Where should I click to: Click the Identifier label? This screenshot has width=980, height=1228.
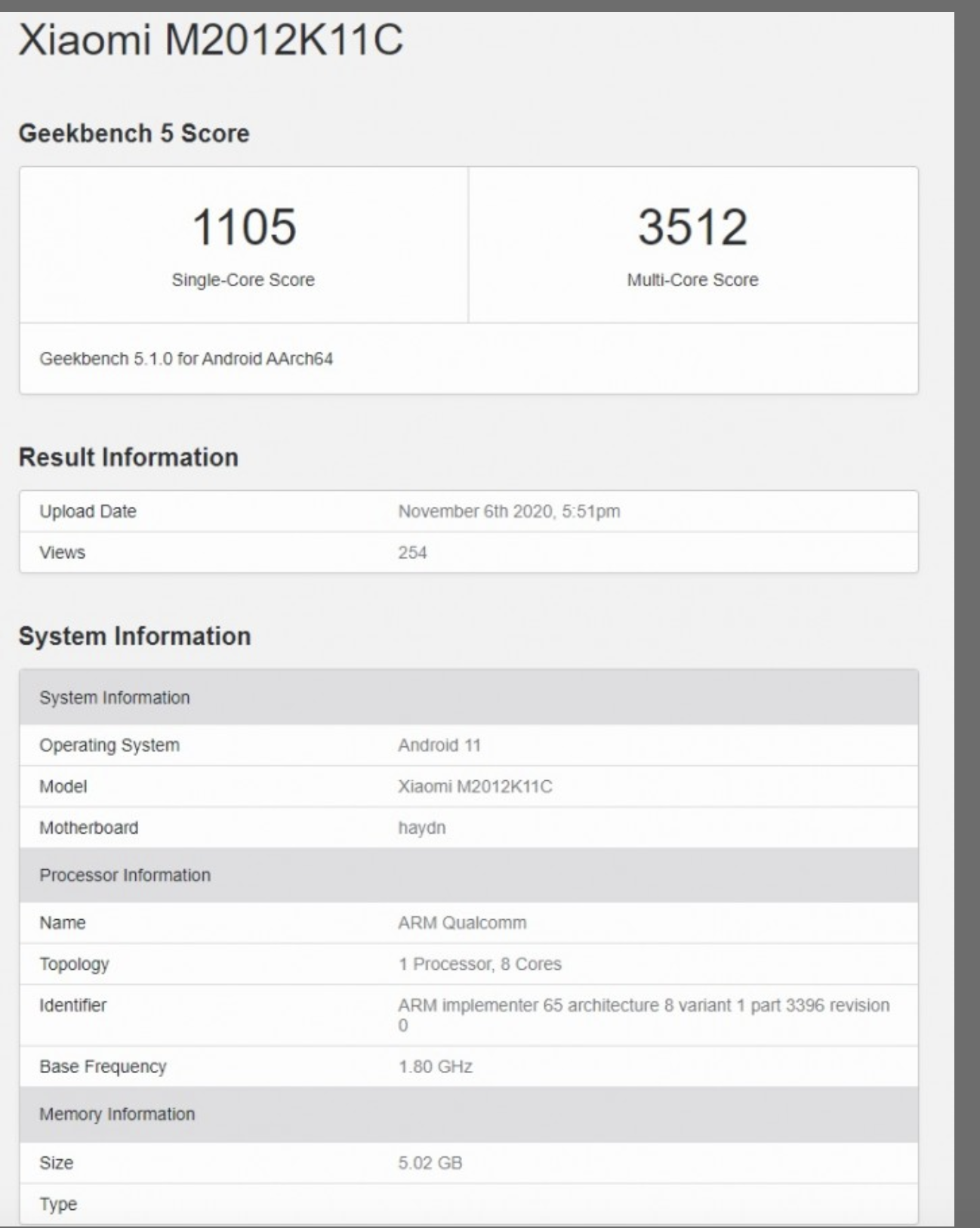tap(72, 1005)
